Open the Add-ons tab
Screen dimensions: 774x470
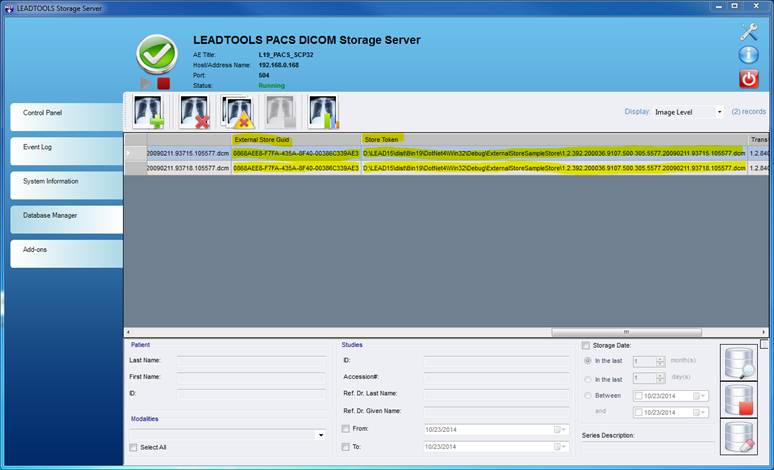pos(67,254)
